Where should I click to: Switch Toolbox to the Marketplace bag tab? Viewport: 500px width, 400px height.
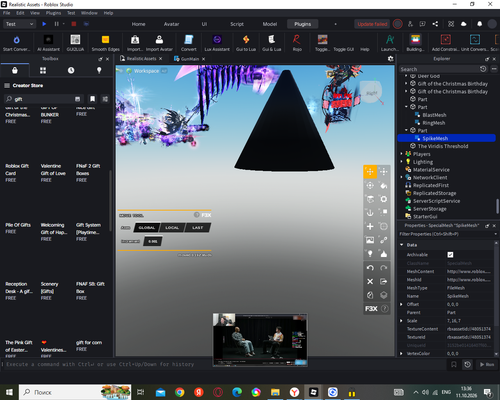click(15, 70)
